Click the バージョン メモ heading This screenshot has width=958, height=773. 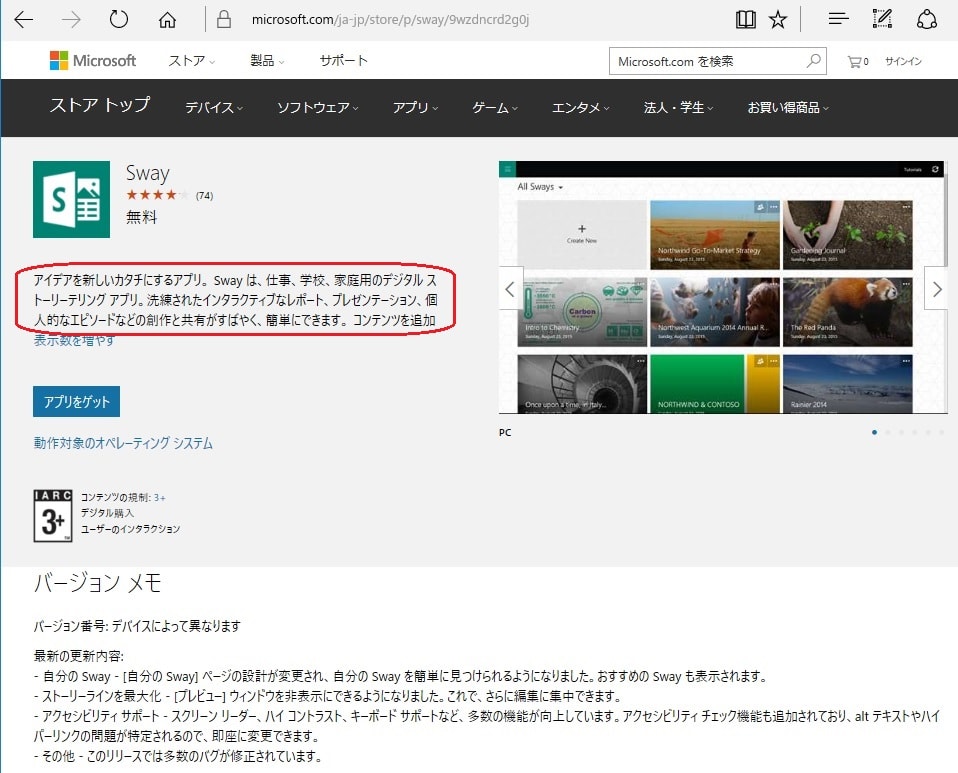click(97, 582)
